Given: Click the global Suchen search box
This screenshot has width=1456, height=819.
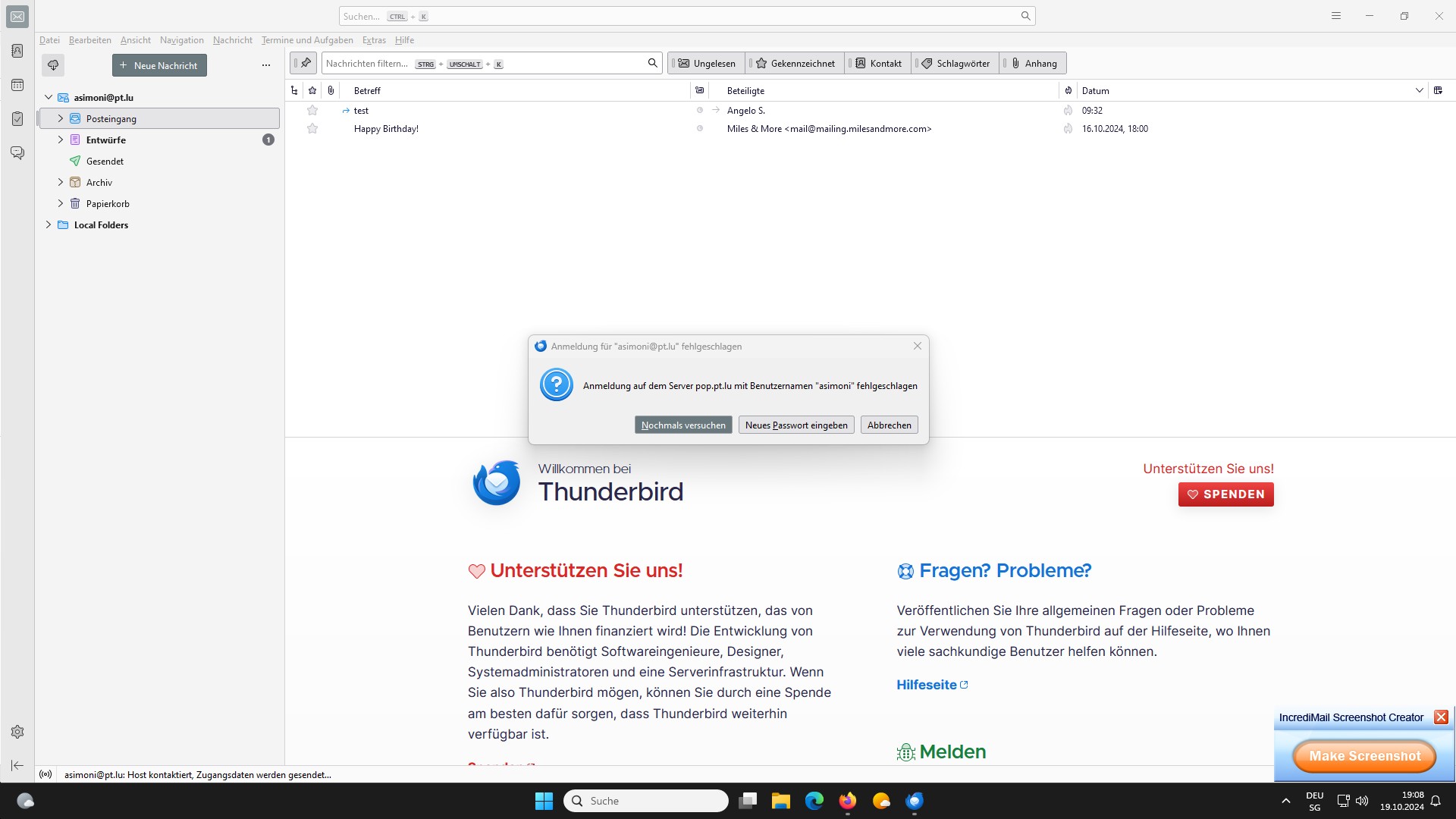Looking at the screenshot, I should coord(687,16).
